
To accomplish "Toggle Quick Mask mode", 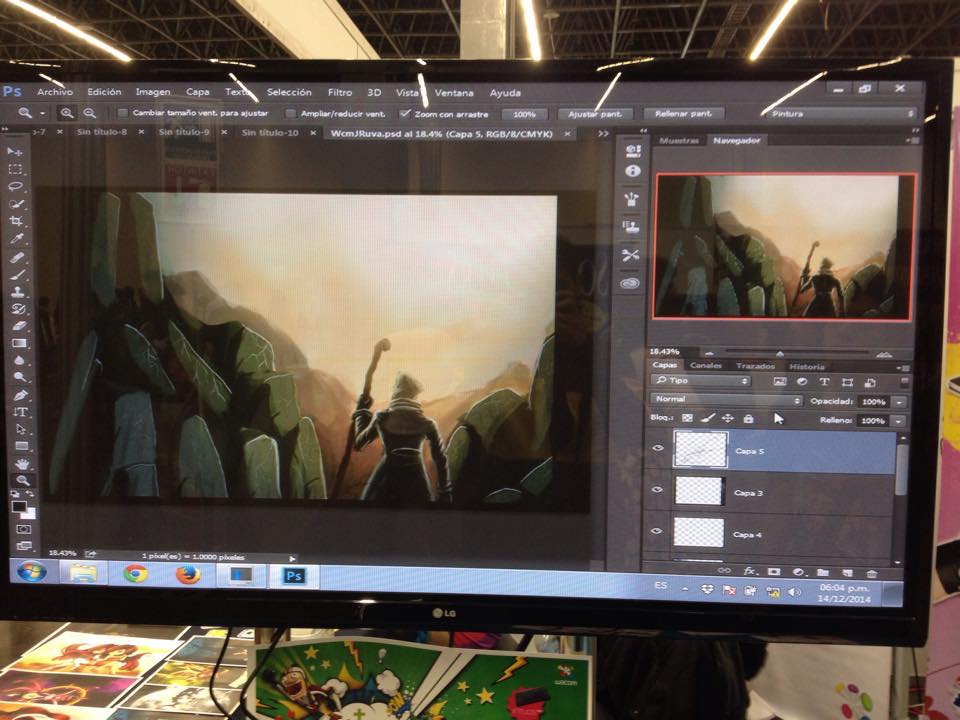I will (x=24, y=529).
